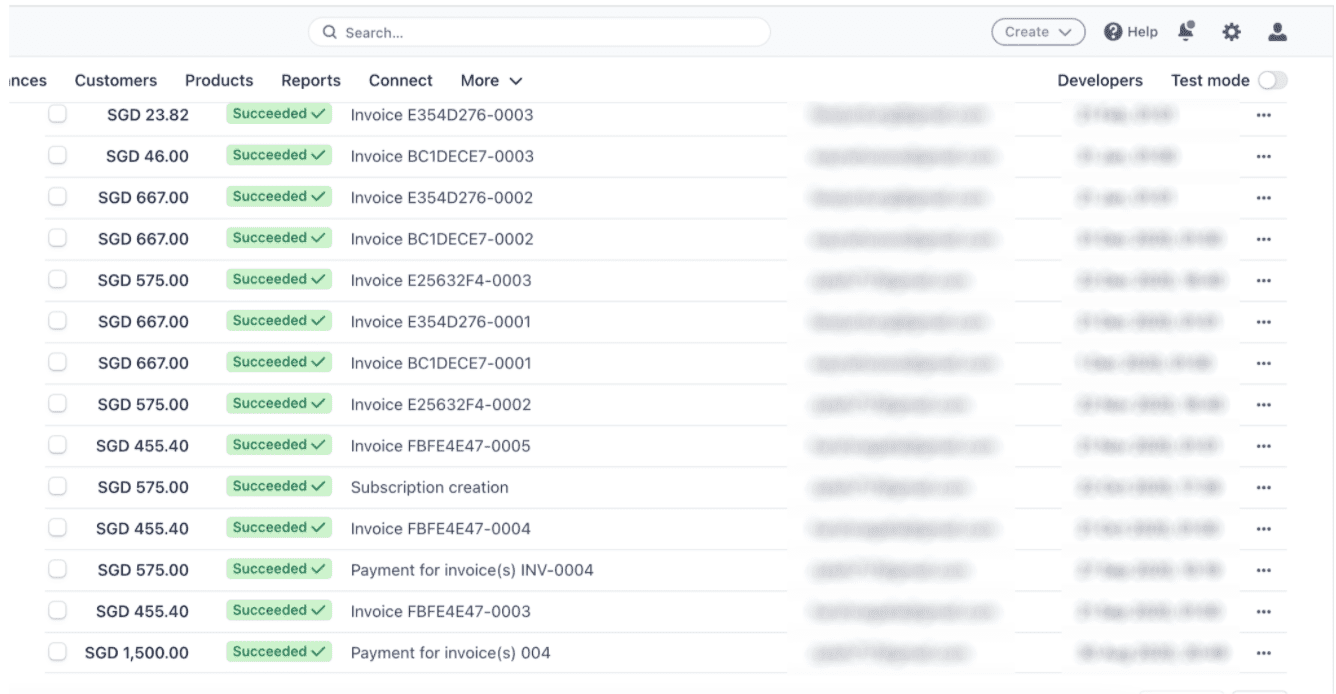Click ellipsis menu for SGD 1,500.00 payment
The image size is (1336, 694).
click(1263, 653)
